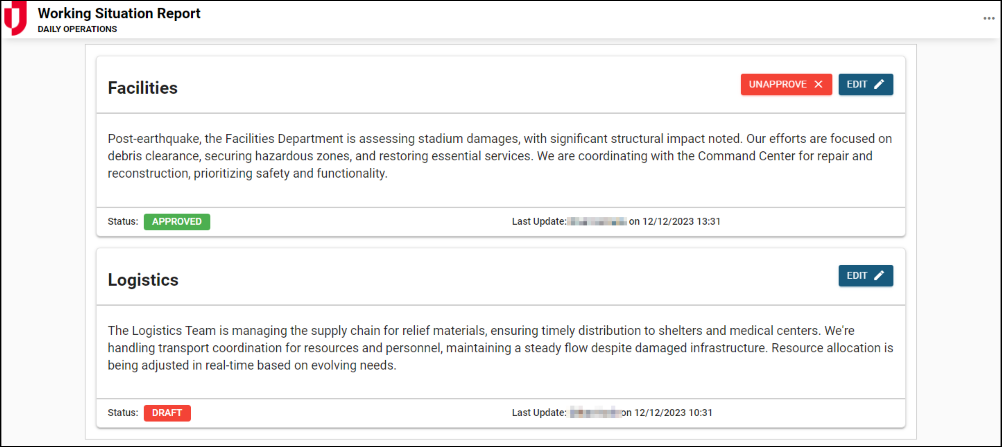Click the Daily Operations subtitle
This screenshot has width=1002, height=447.
[x=77, y=30]
